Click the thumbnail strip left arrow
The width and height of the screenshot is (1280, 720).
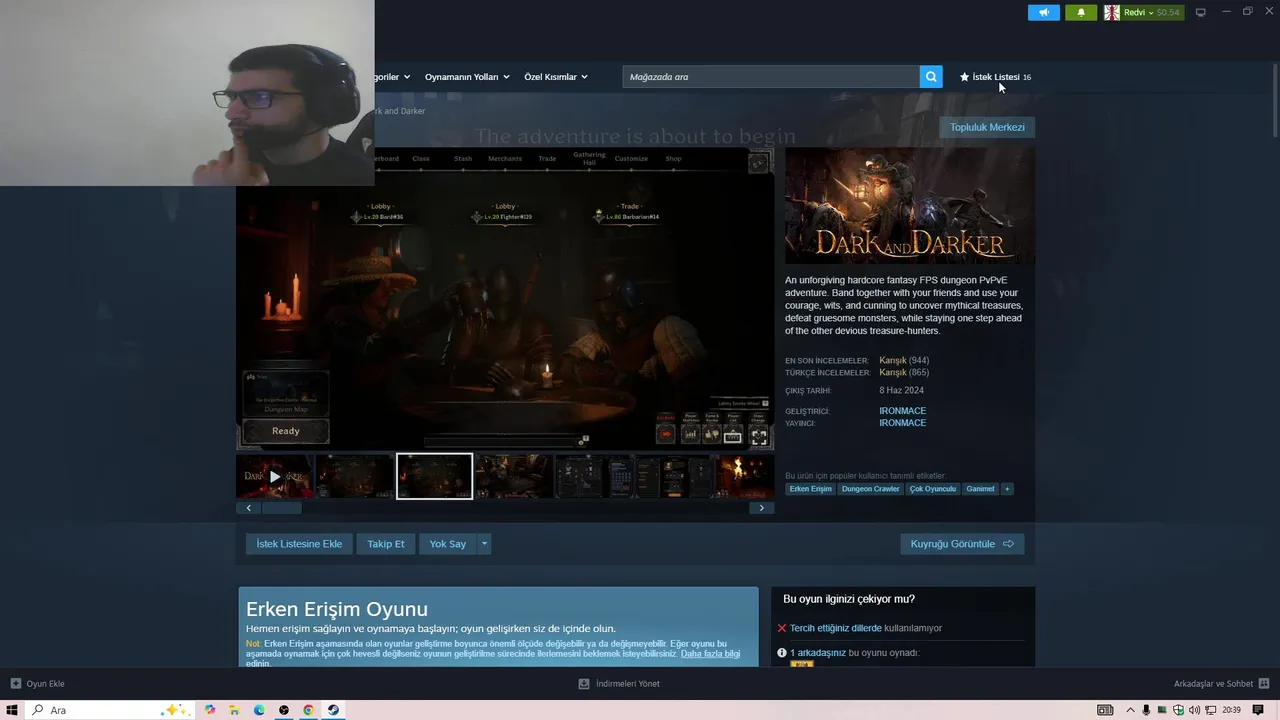click(x=248, y=508)
